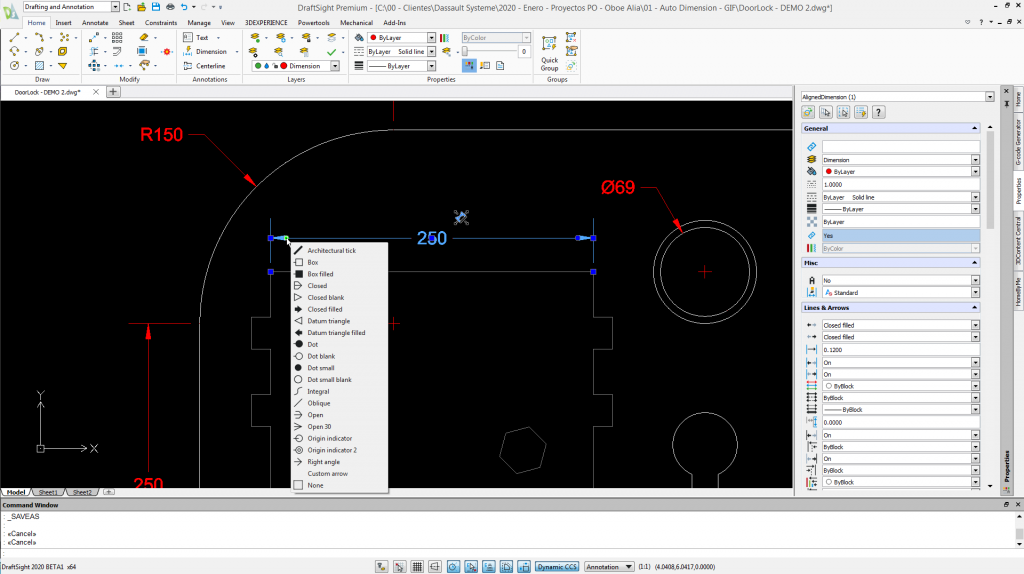The image size is (1024, 574).
Task: Select 'Datum triangle' arrow style
Action: tap(328, 321)
